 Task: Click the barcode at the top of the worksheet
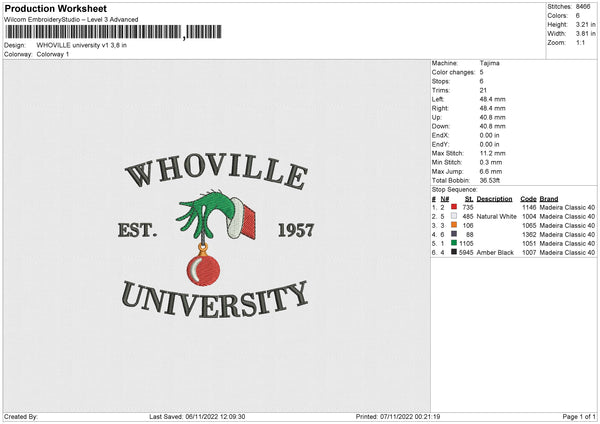tap(113, 32)
